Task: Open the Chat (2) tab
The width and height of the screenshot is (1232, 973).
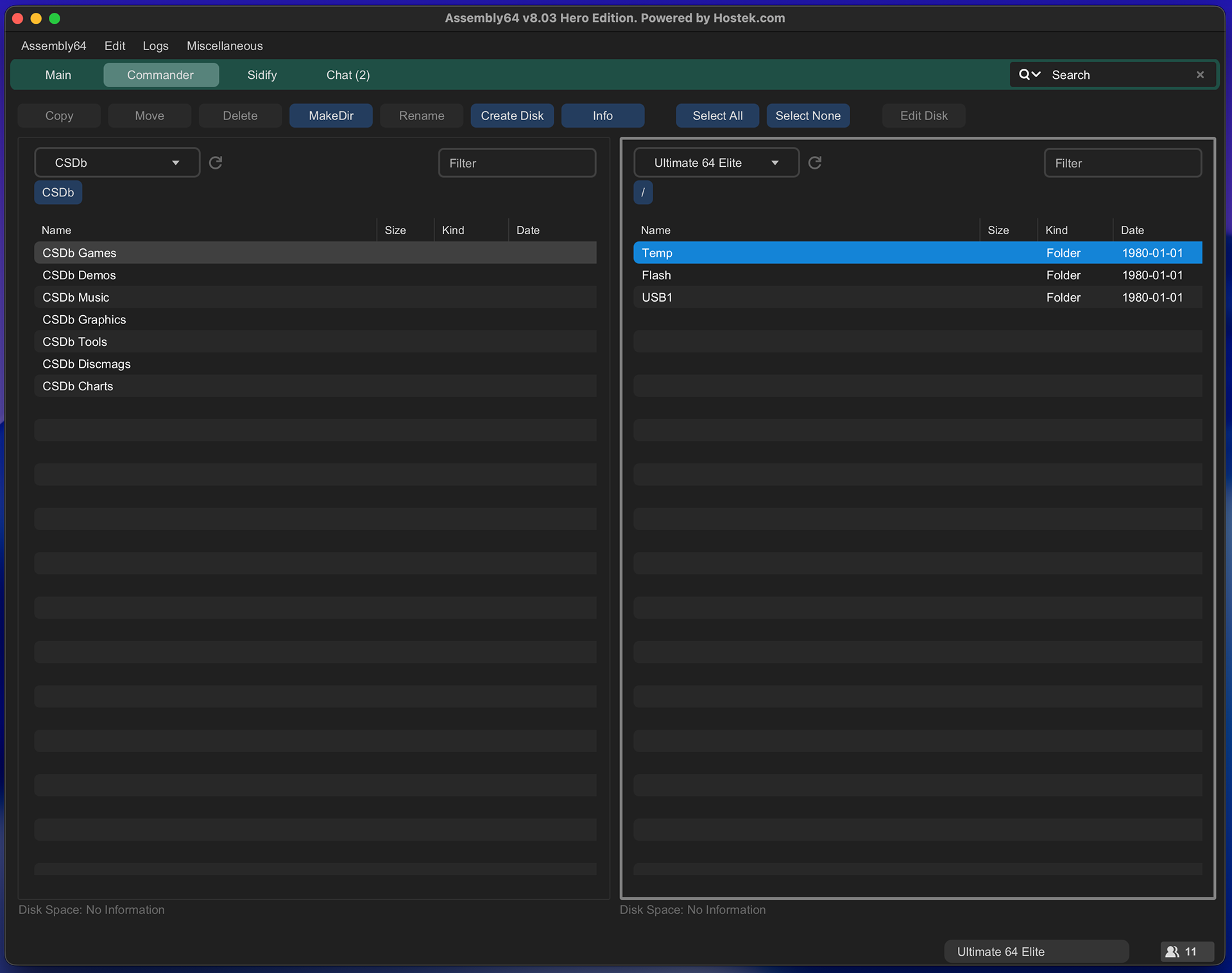Action: pos(348,74)
